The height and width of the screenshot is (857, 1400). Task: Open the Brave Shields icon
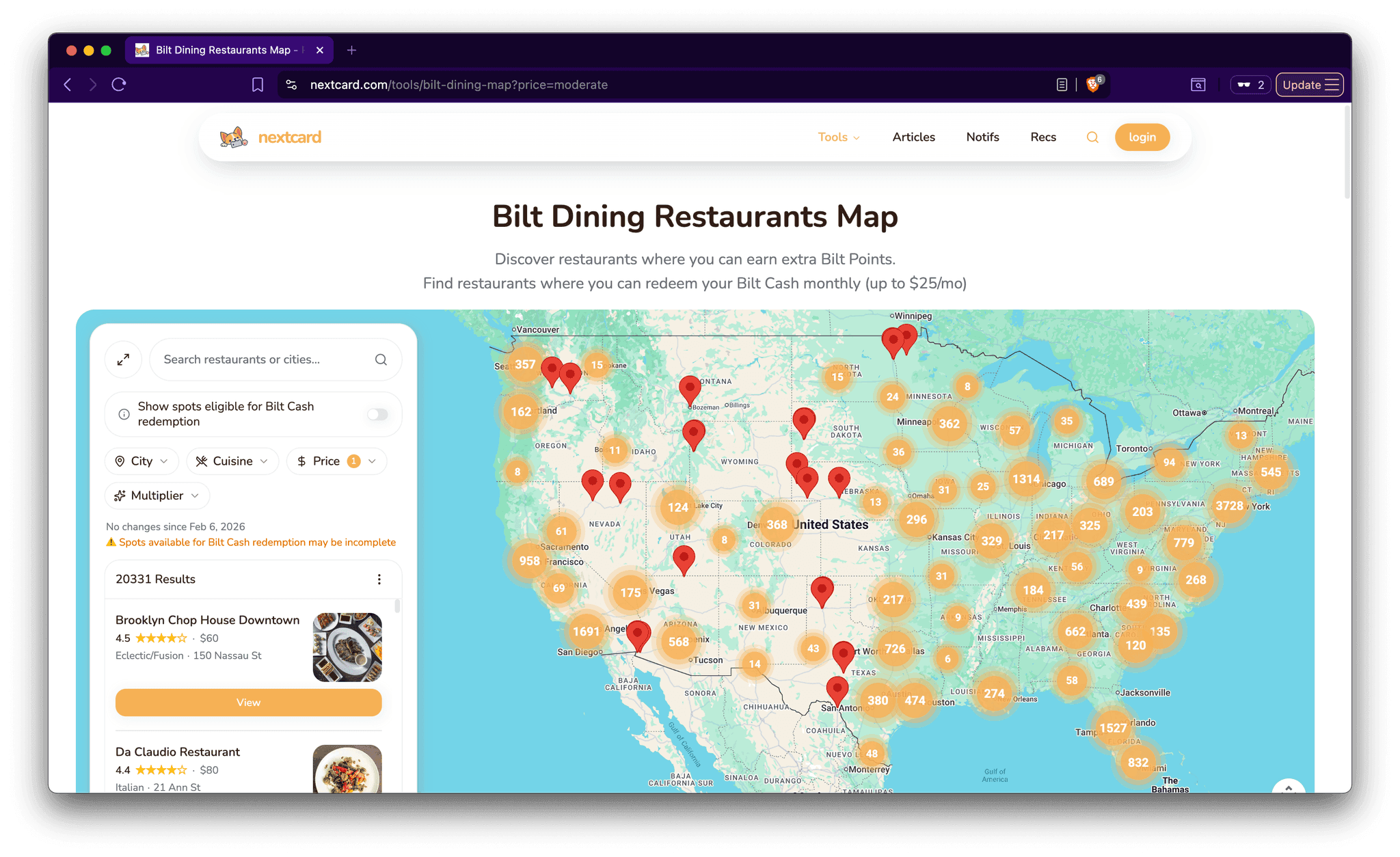(1094, 84)
